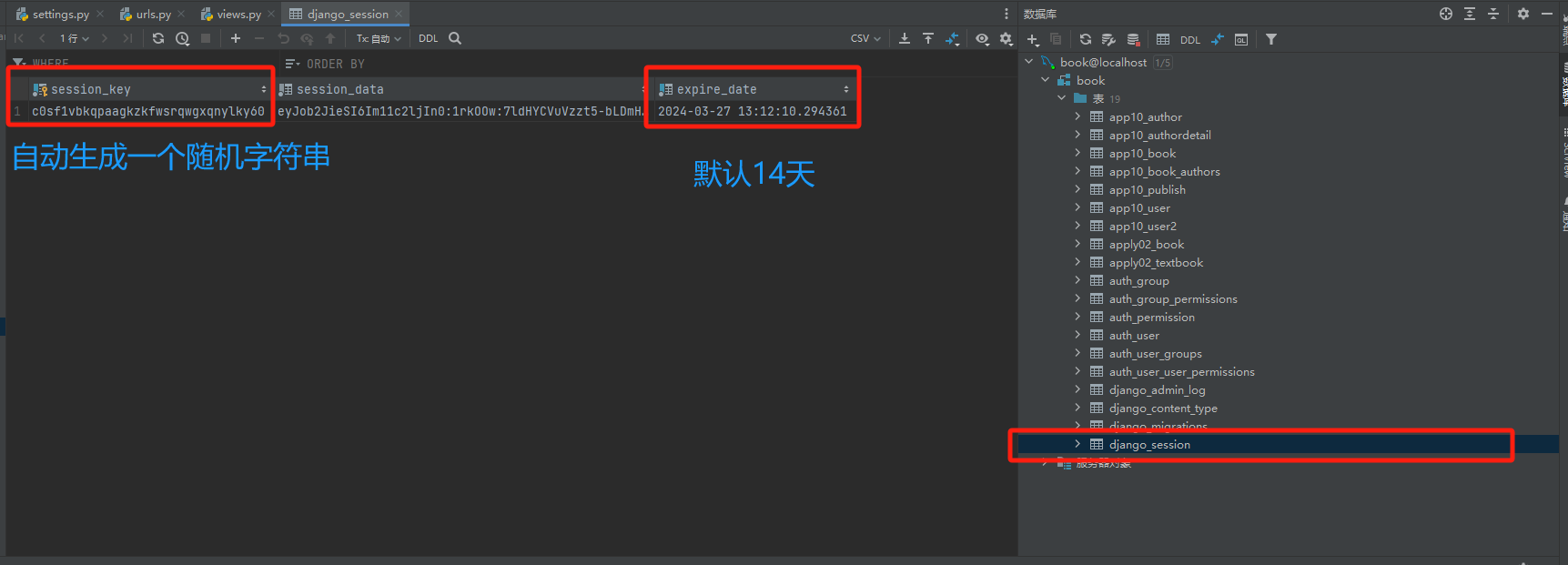The height and width of the screenshot is (565, 1568).
Task: Expand the django_session table node in tree
Action: point(1078,444)
